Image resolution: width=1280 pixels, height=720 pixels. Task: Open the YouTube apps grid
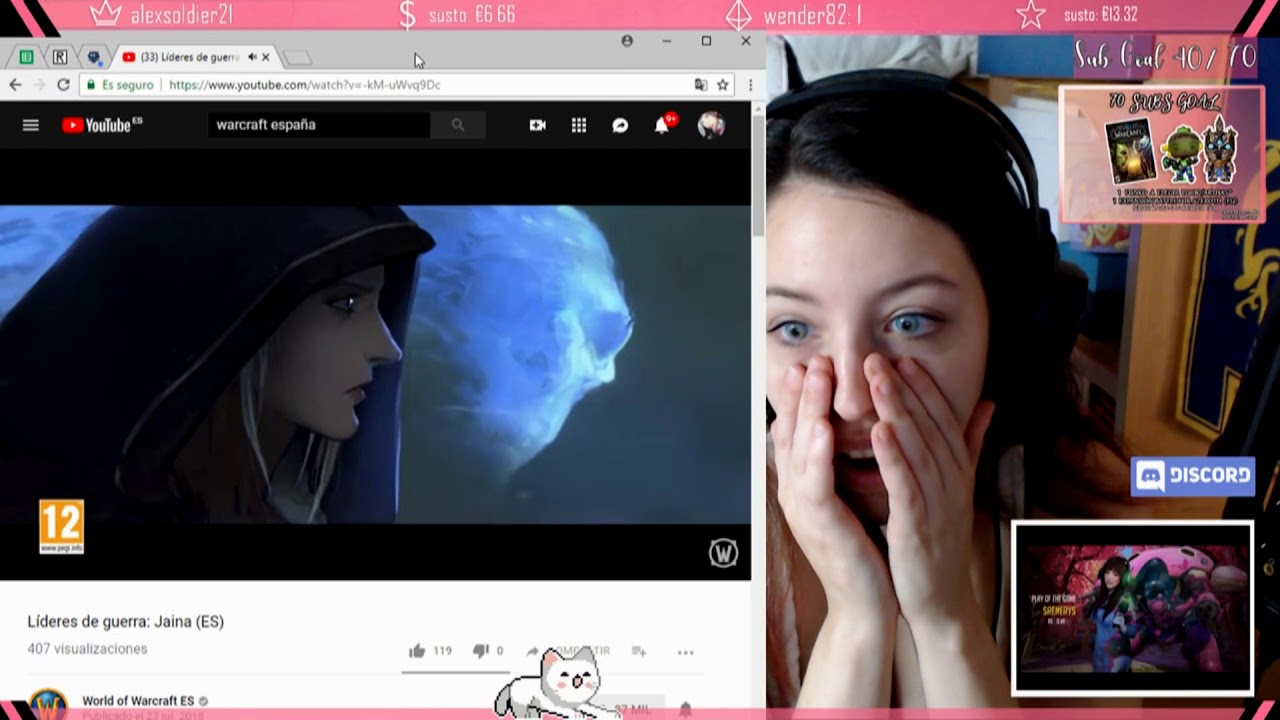[x=579, y=125]
